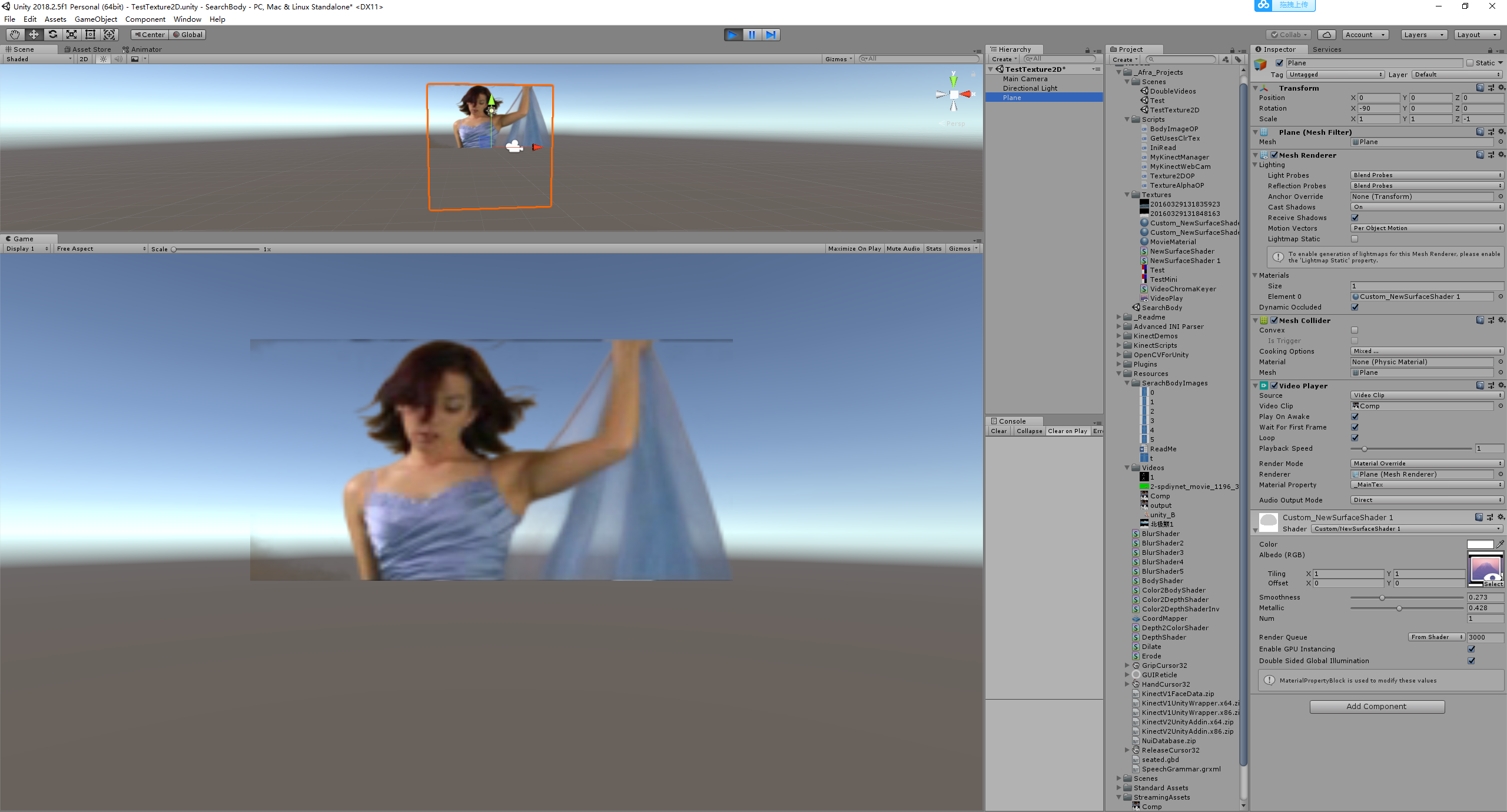
Task: Open the Layers dropdown
Action: [1423, 35]
